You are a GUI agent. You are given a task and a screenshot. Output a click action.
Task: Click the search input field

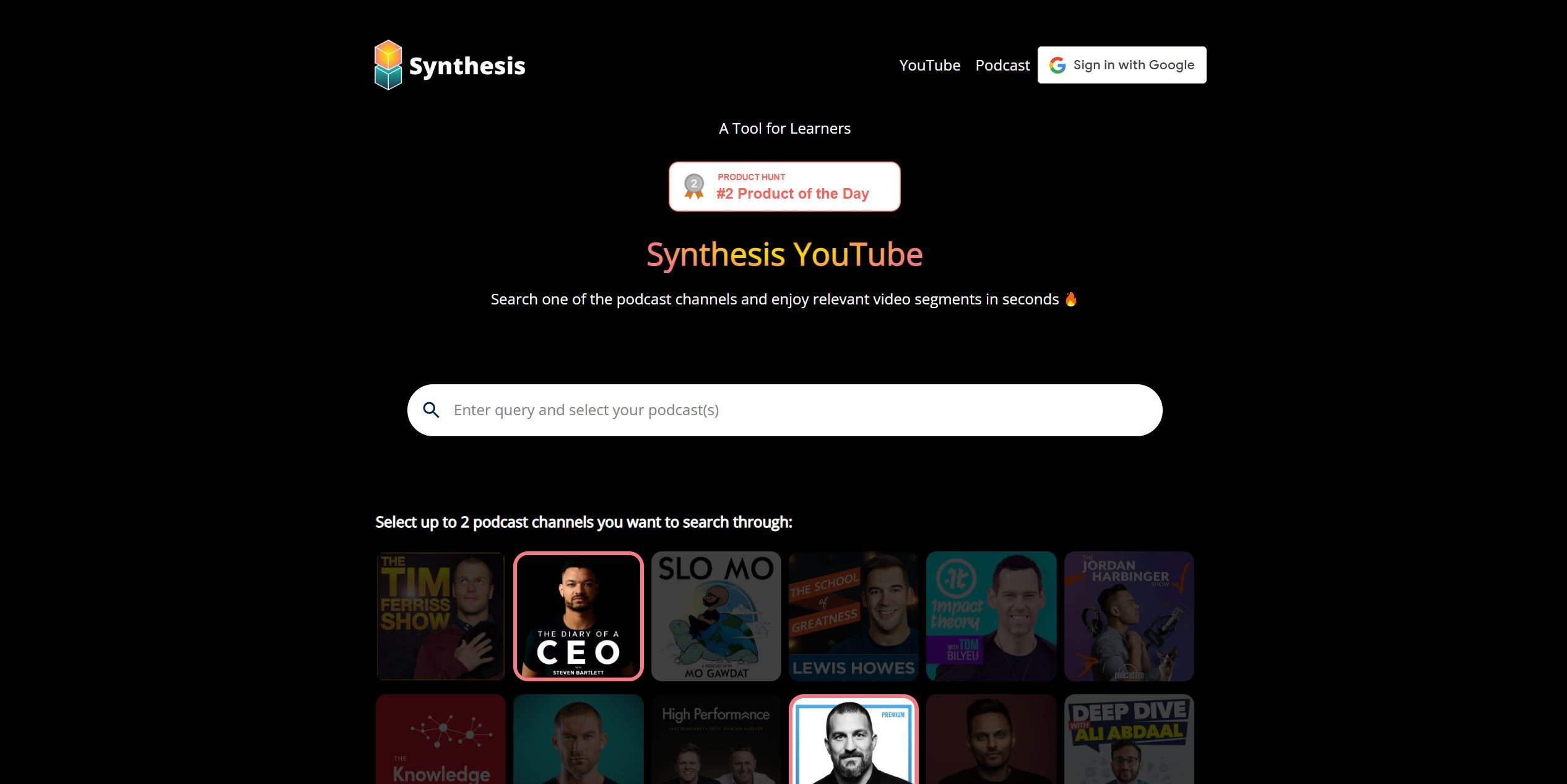click(784, 409)
